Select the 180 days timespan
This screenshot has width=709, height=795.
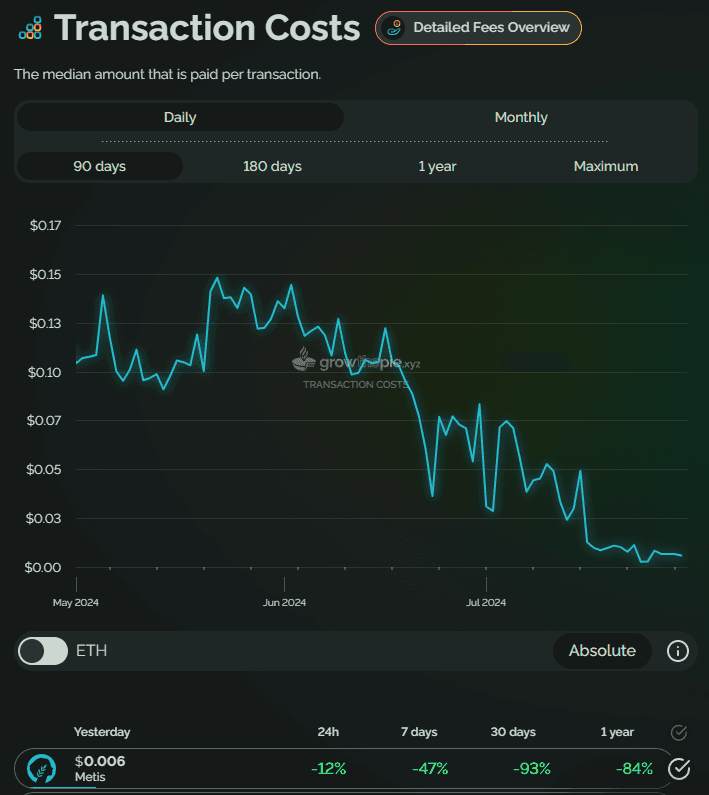point(272,166)
